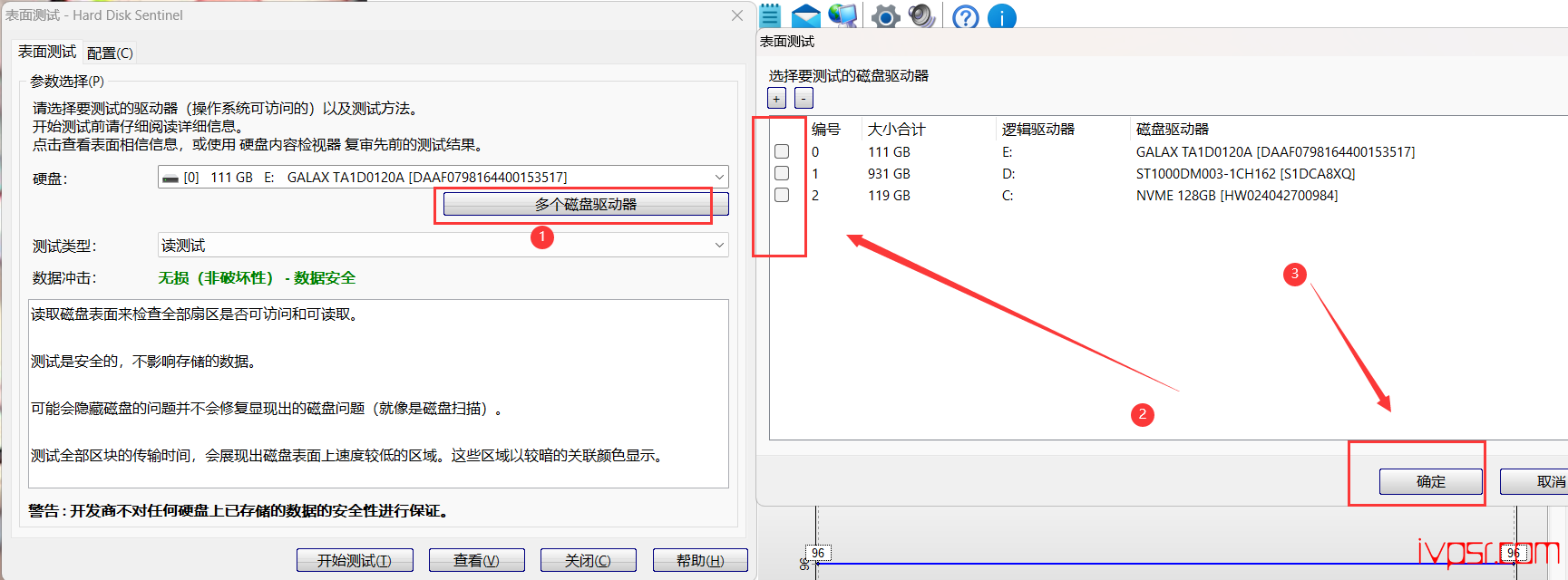
Task: Switch to the 配置(C) tab
Action: 110,53
